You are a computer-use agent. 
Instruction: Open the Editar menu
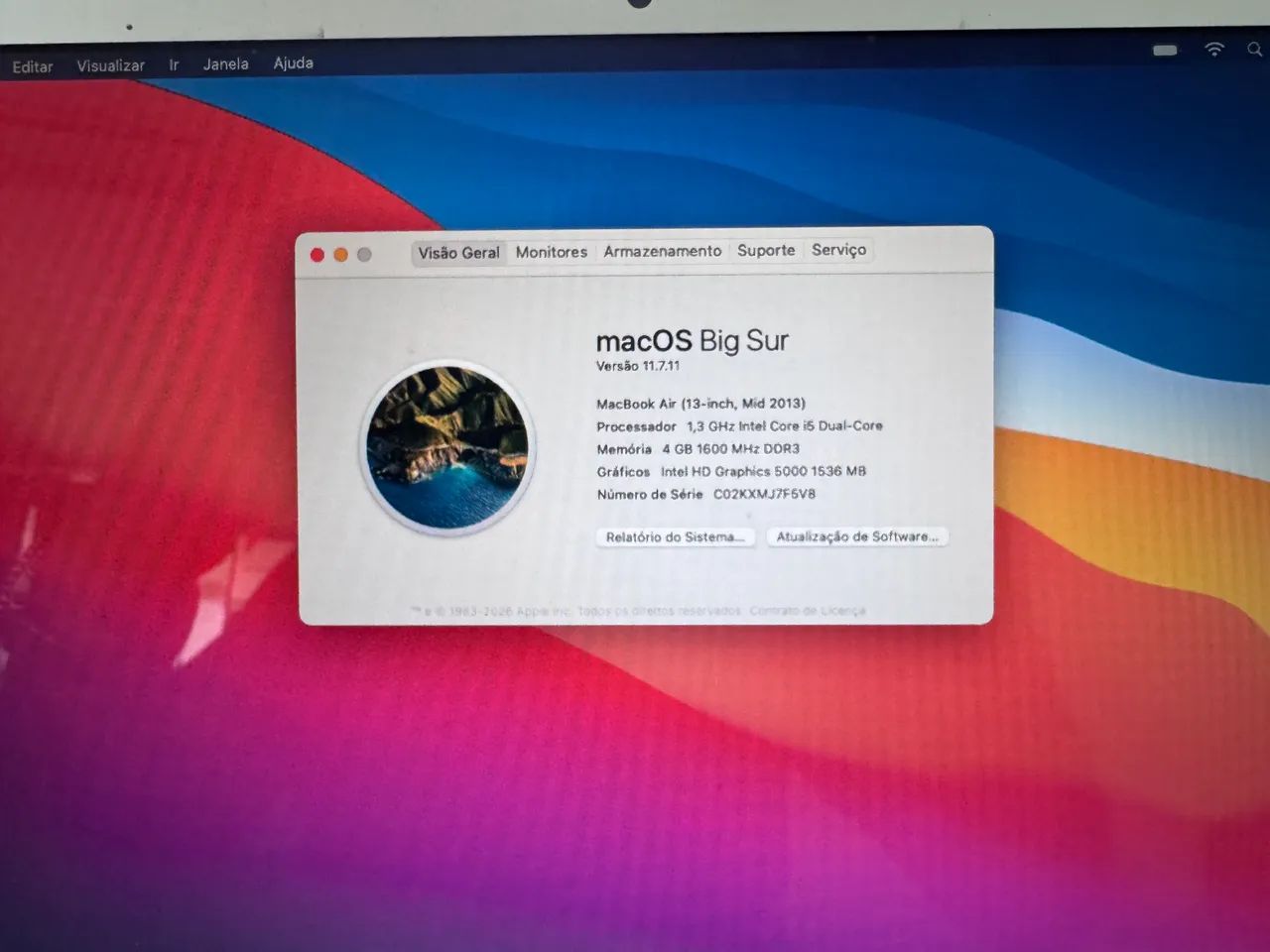click(33, 66)
